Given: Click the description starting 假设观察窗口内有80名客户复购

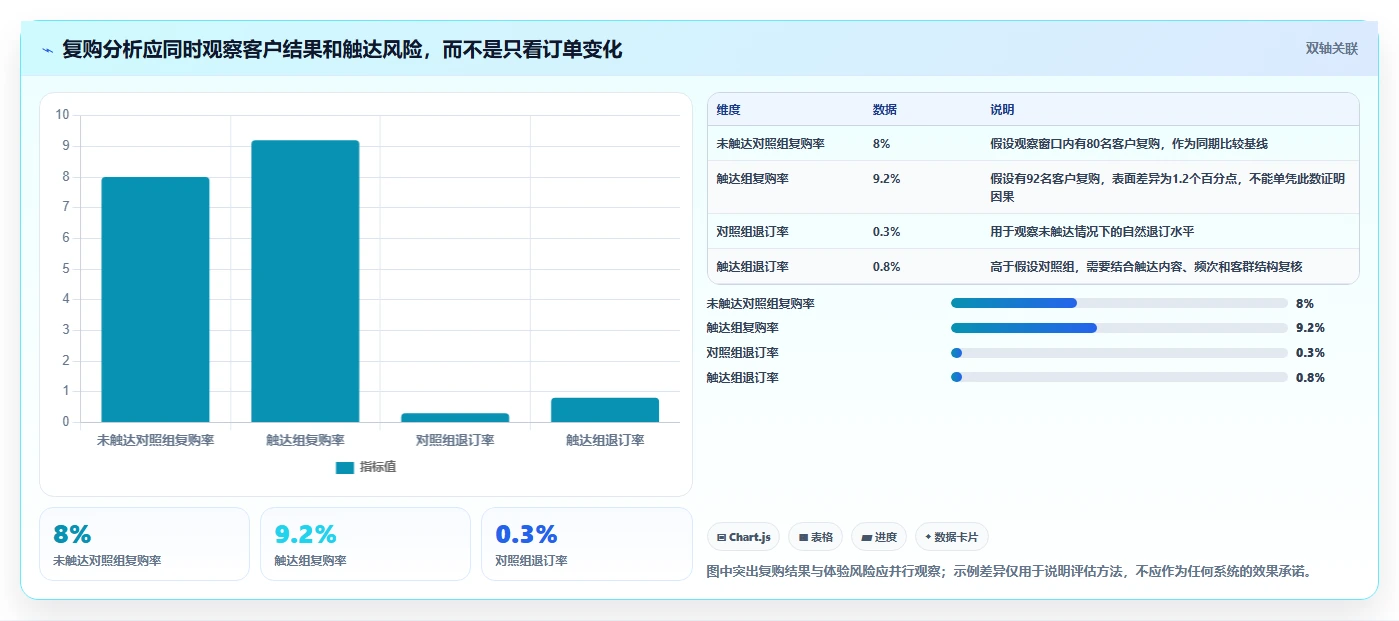Looking at the screenshot, I should coord(1129,144).
